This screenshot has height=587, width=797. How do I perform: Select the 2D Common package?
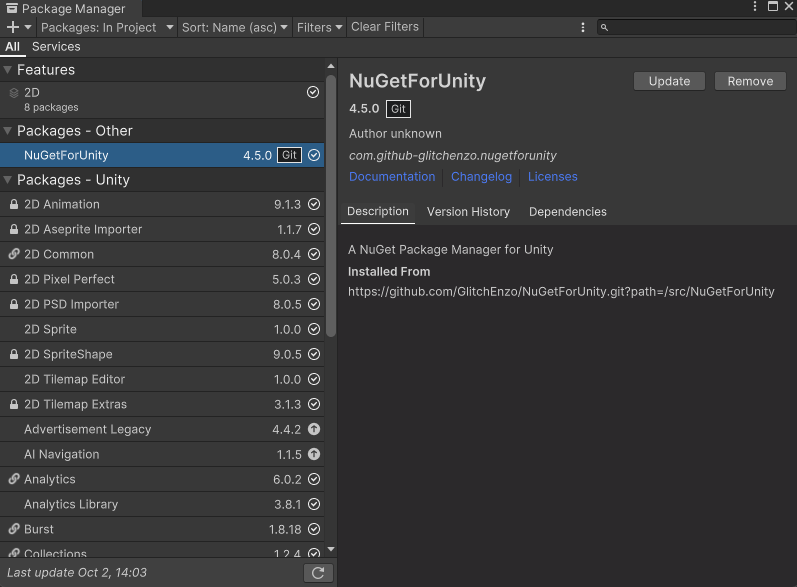162,254
